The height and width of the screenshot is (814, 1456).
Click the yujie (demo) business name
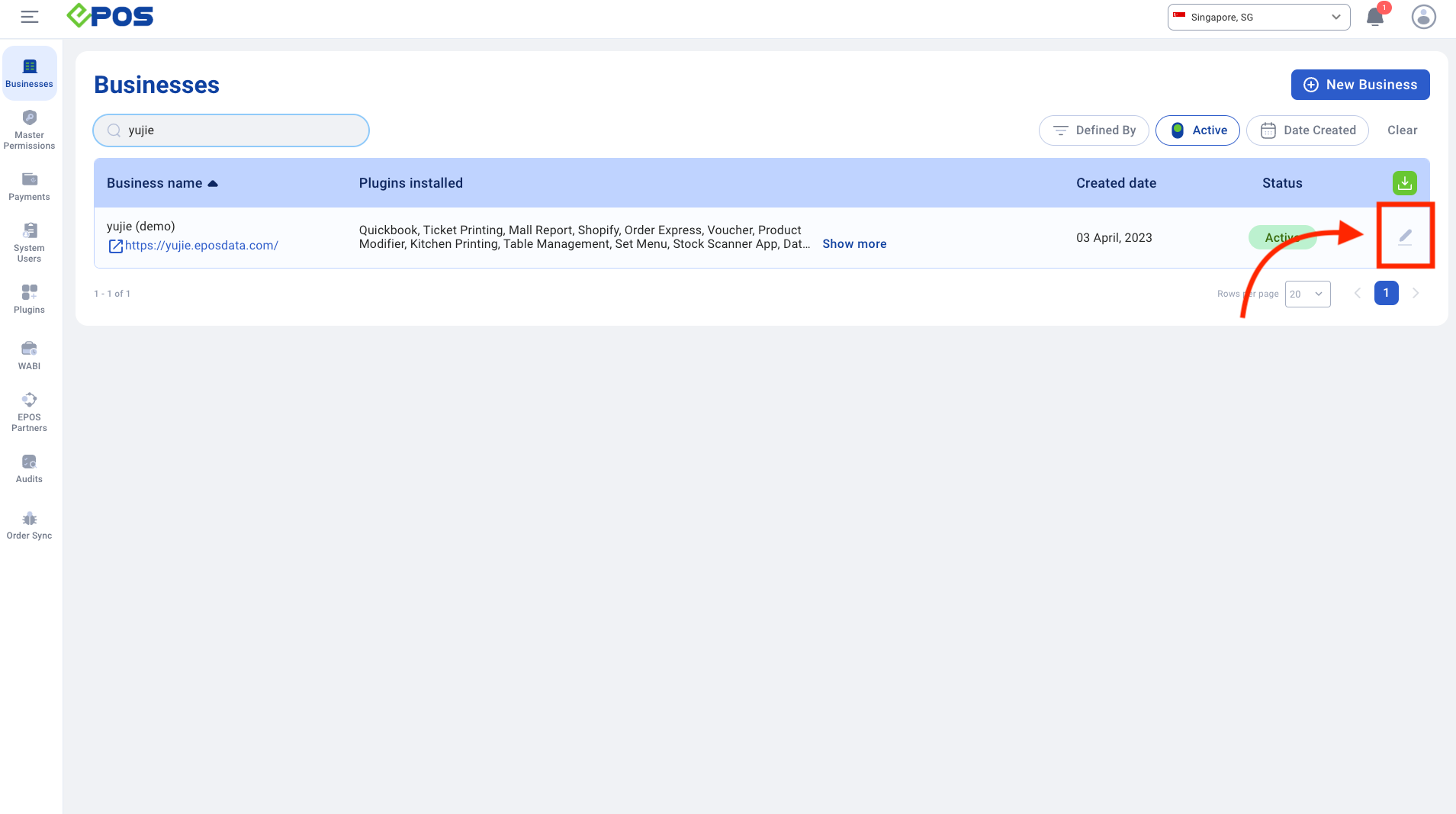pos(141,227)
